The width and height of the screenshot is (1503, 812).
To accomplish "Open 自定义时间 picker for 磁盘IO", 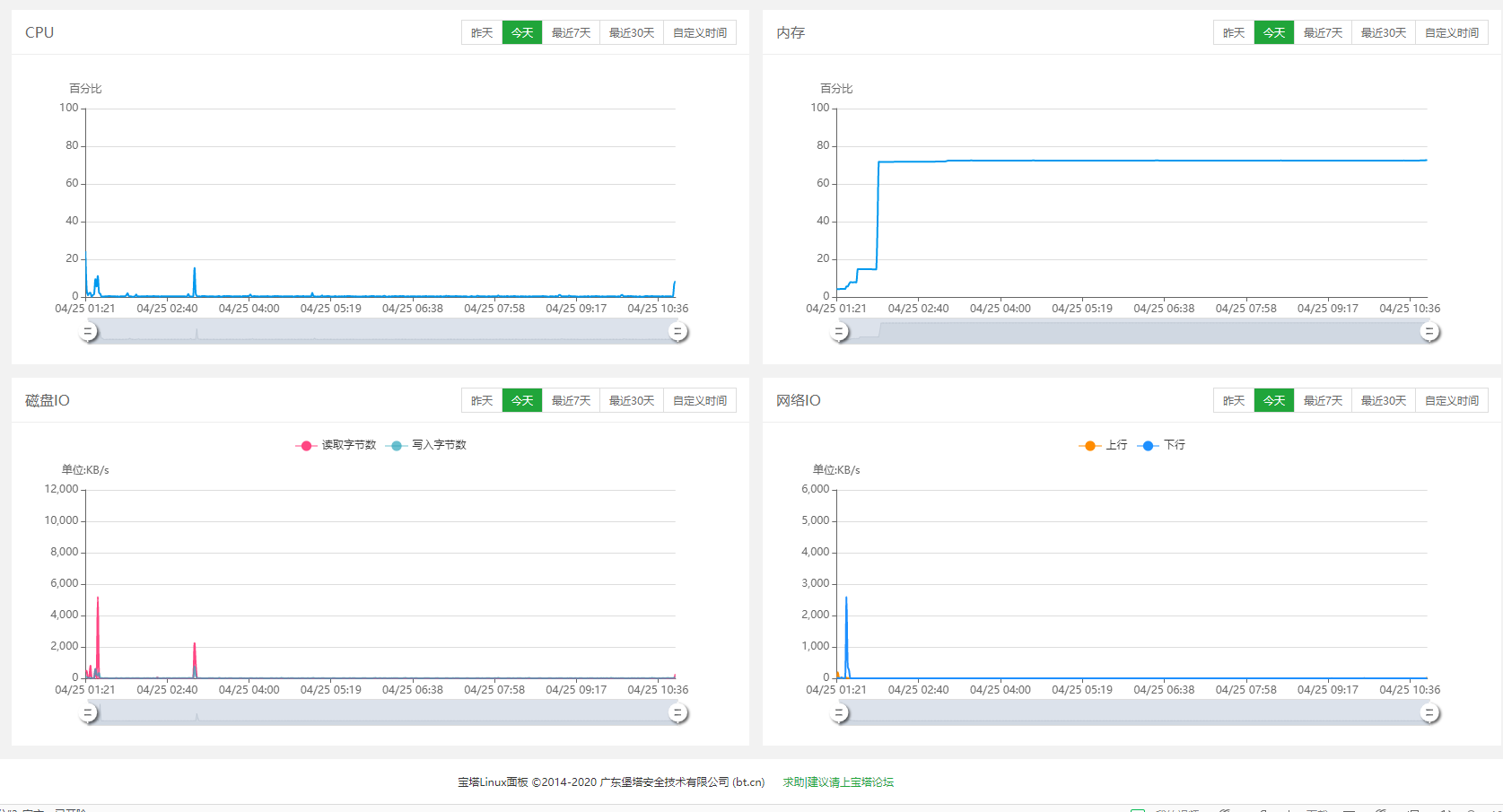I will pyautogui.click(x=700, y=401).
